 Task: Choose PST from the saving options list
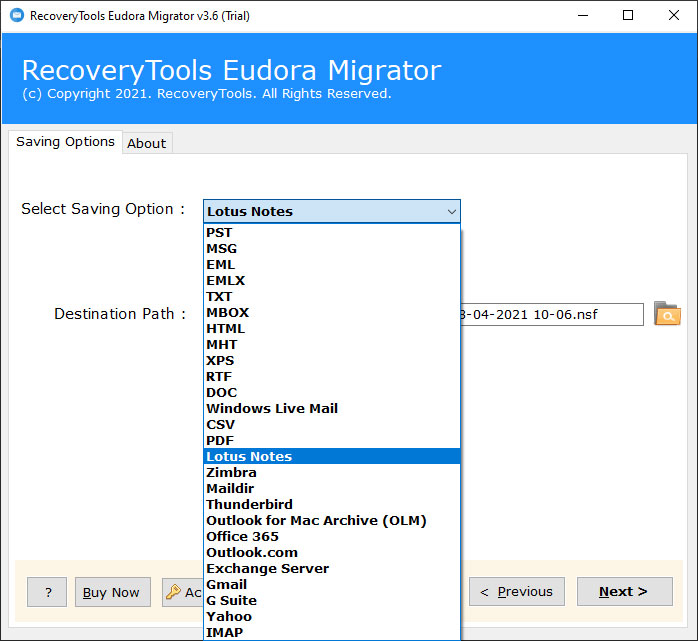332,232
